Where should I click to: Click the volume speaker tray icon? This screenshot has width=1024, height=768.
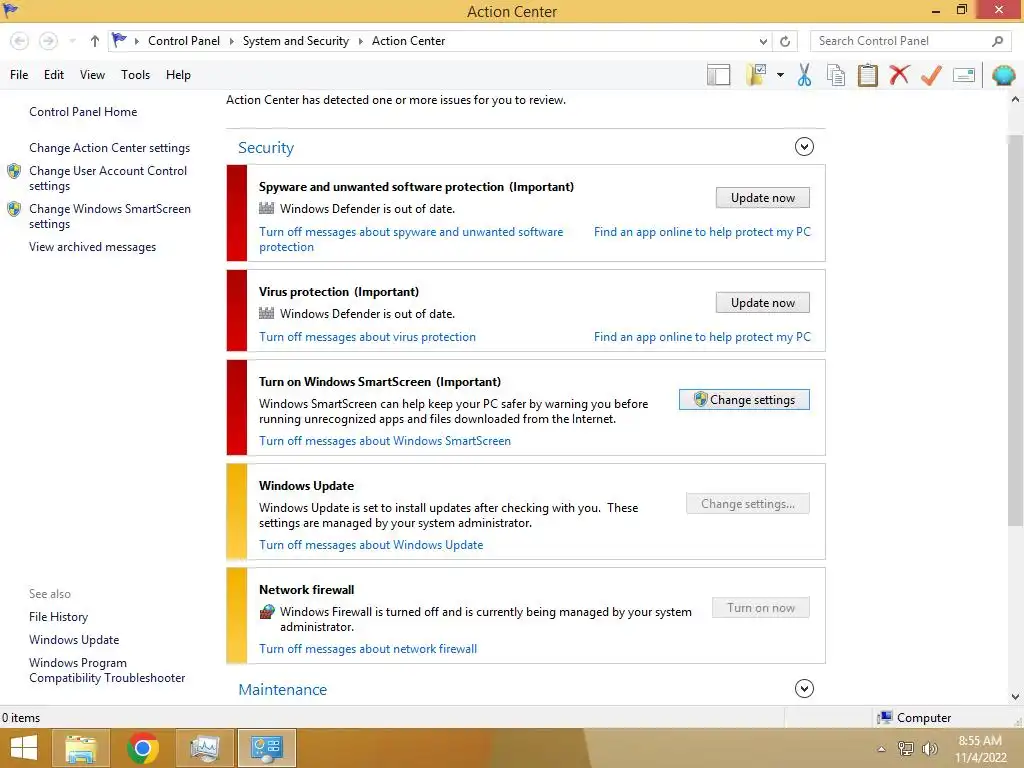click(929, 748)
